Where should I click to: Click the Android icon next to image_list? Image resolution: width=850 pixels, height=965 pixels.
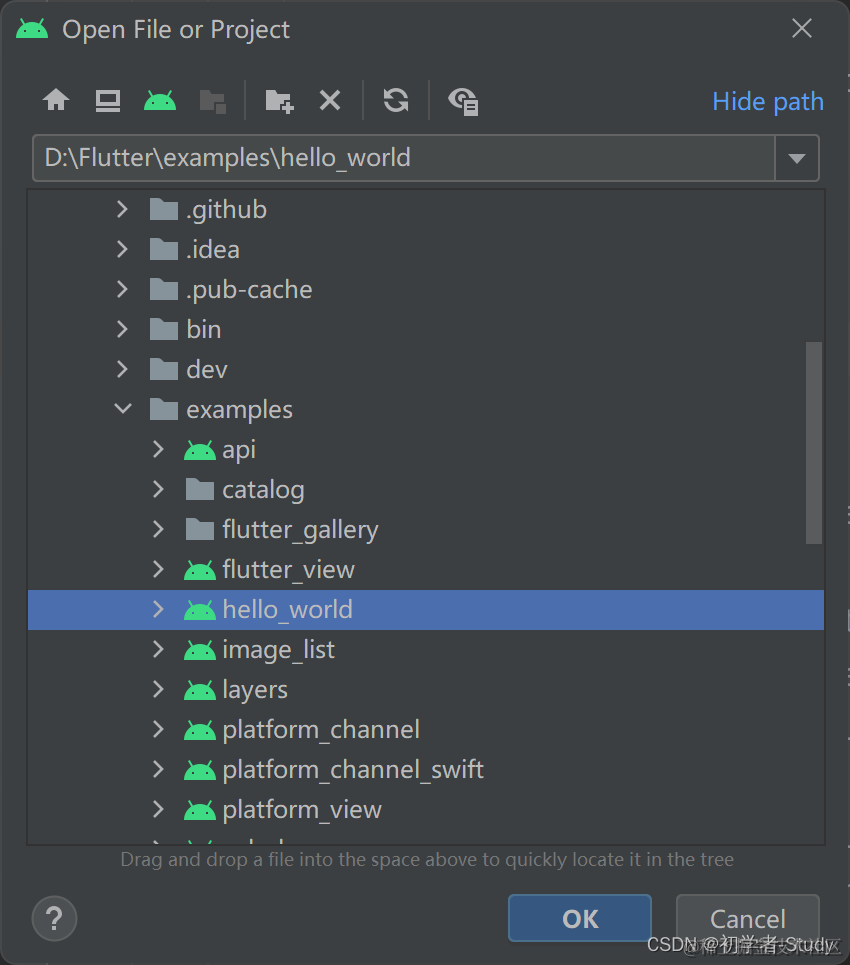point(199,651)
